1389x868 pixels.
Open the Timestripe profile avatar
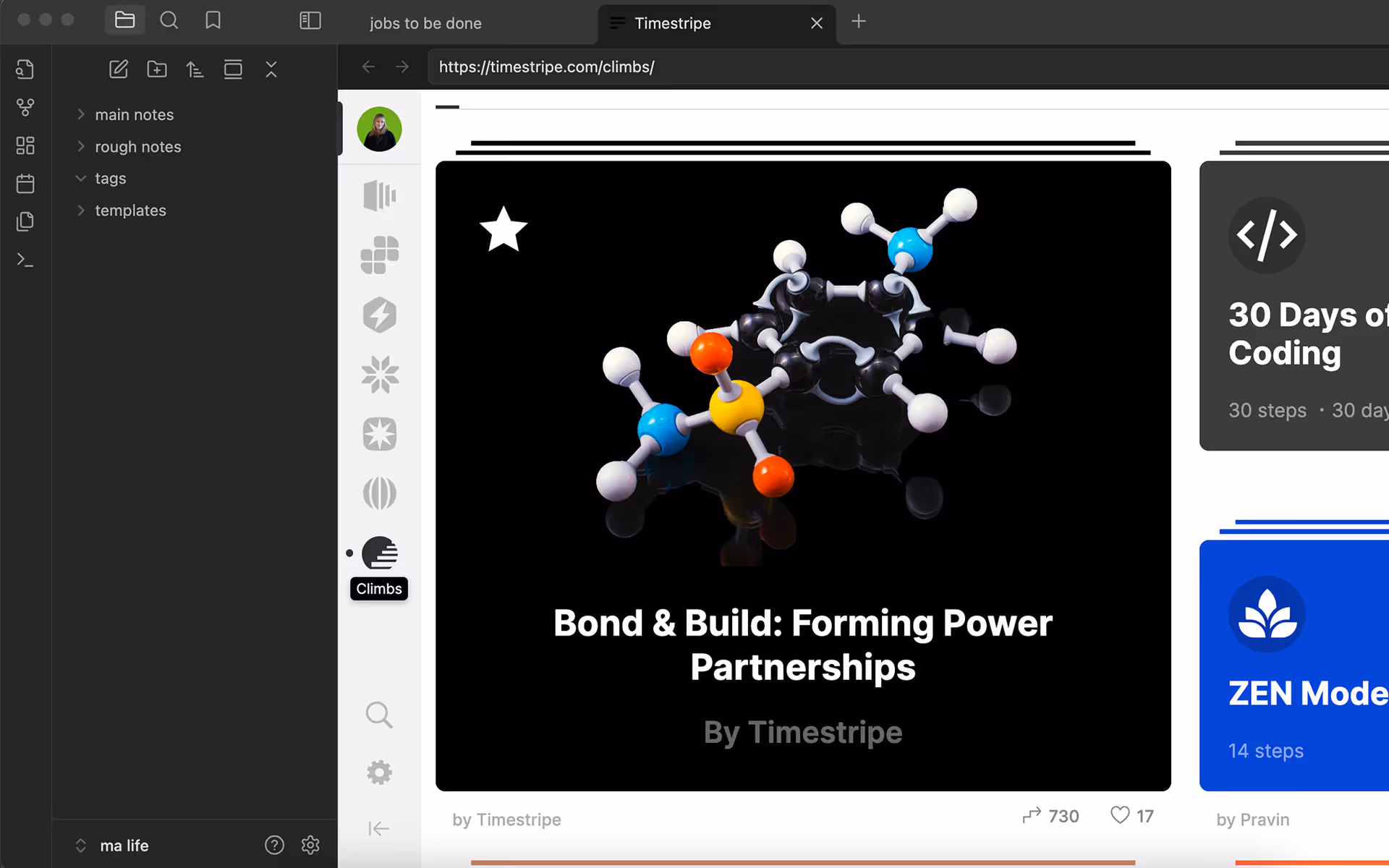point(379,129)
